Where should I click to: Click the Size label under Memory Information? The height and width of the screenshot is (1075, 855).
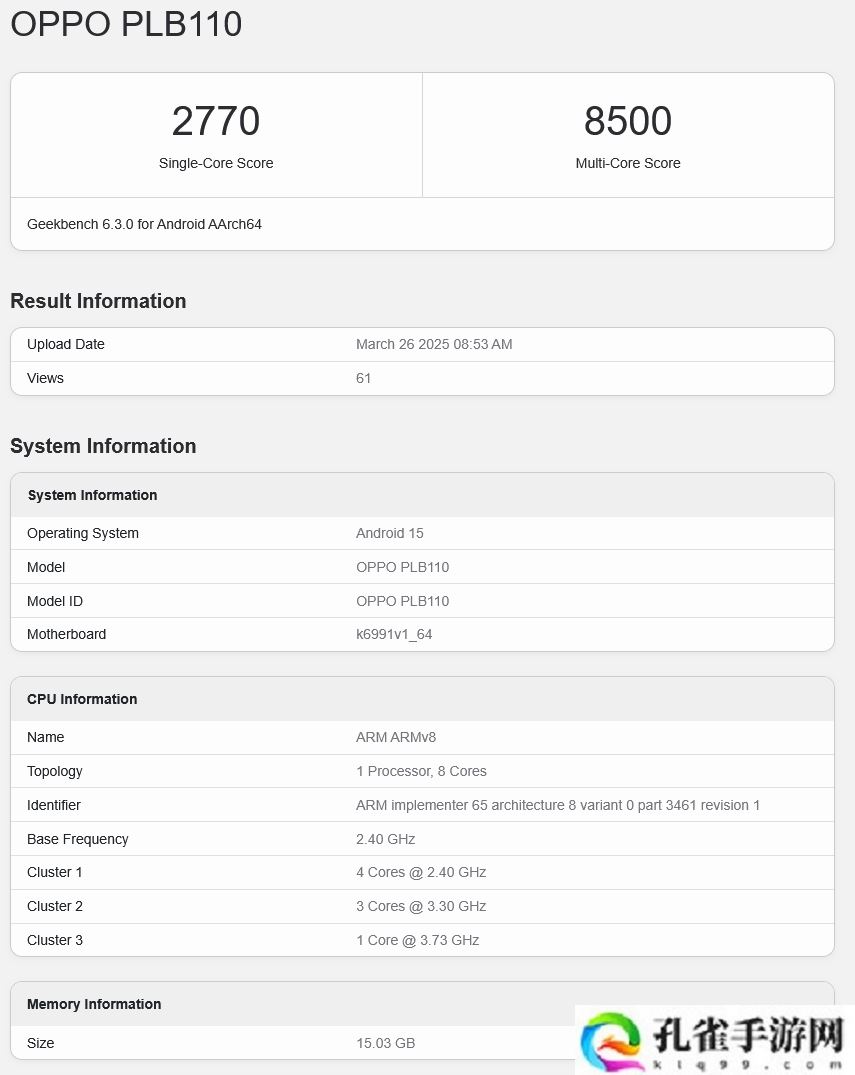pyautogui.click(x=40, y=1043)
